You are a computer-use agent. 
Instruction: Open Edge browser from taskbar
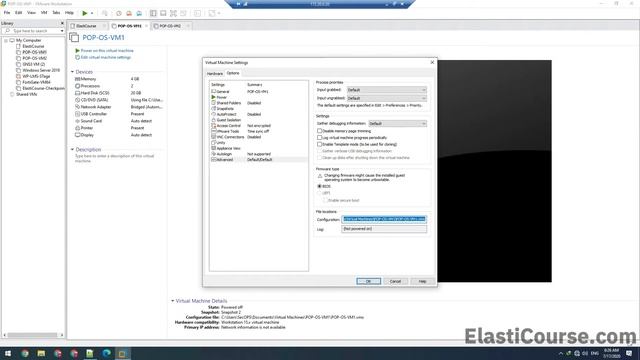click(x=107, y=353)
